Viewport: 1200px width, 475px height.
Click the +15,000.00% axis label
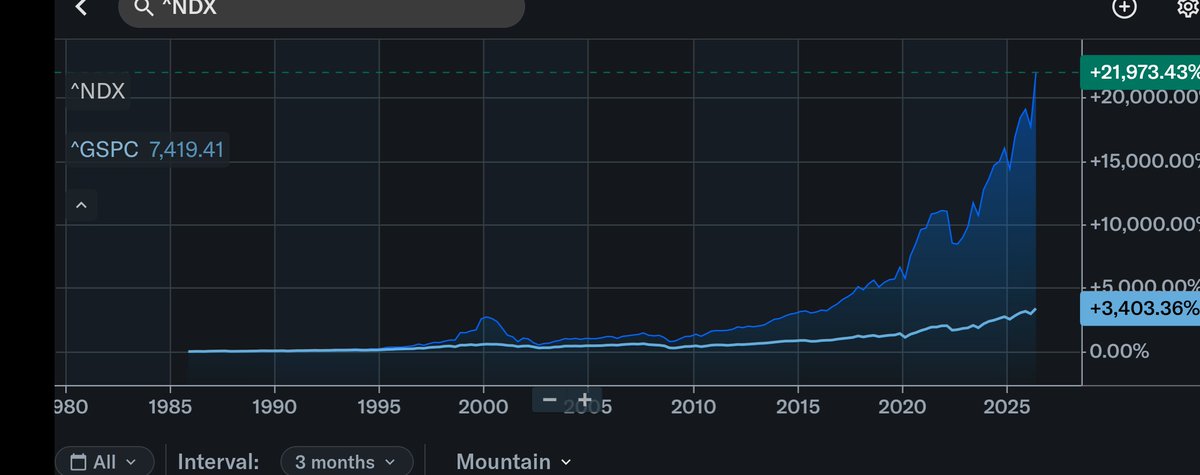coord(1145,160)
